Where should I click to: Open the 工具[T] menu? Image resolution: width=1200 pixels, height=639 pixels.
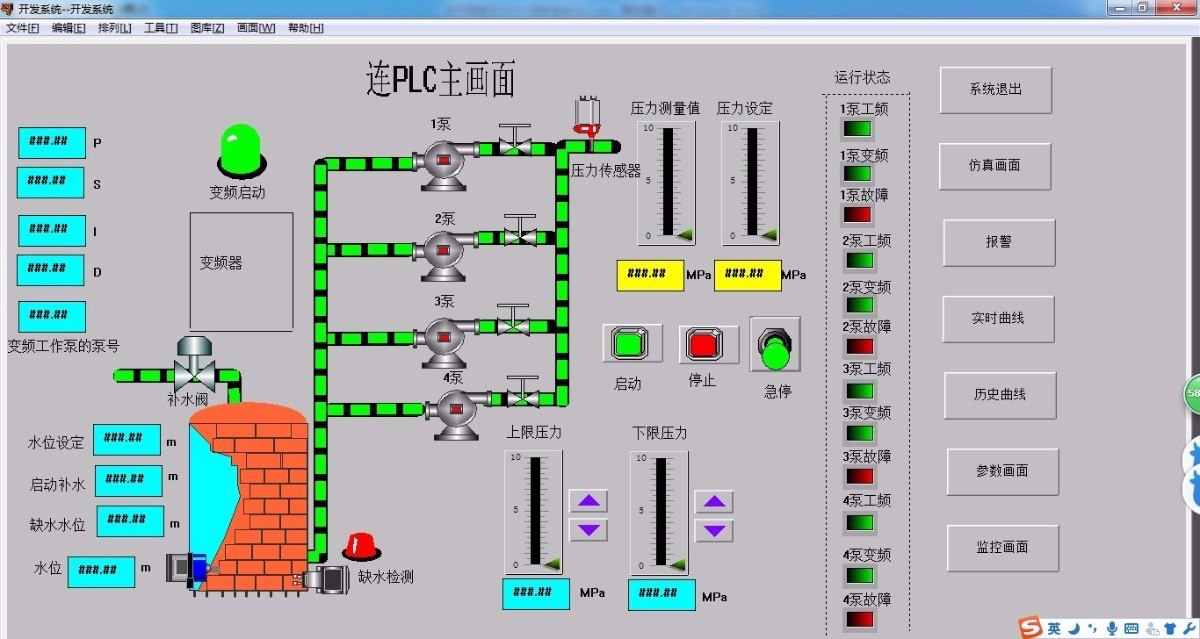(x=161, y=28)
